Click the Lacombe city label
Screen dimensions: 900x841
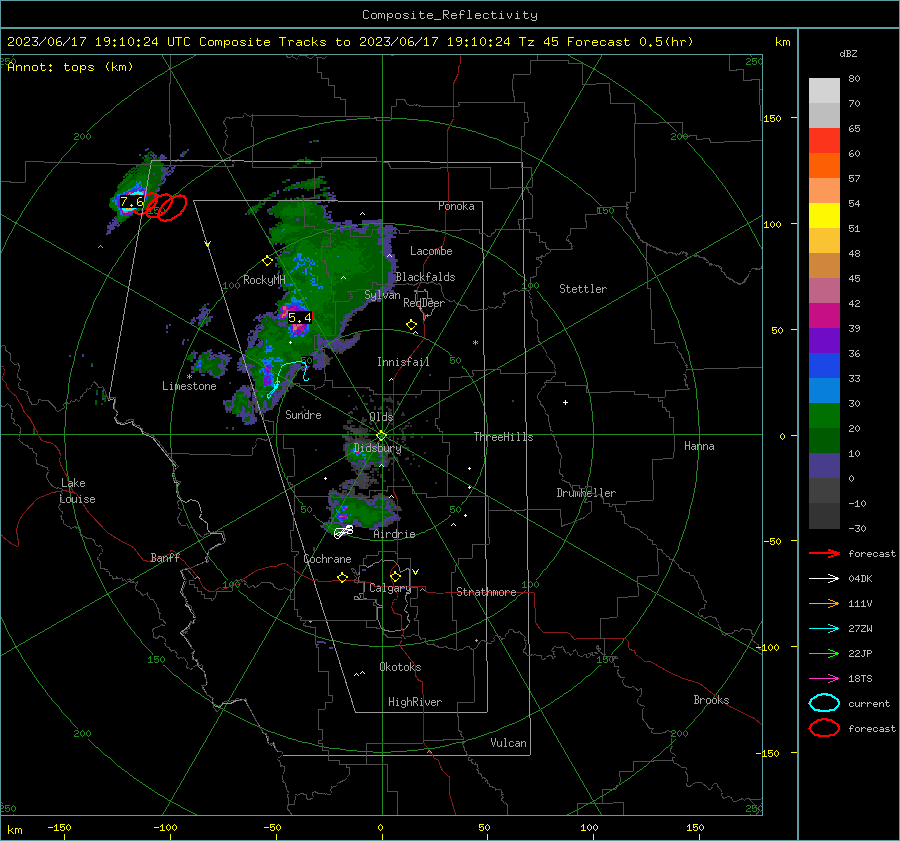tap(431, 251)
